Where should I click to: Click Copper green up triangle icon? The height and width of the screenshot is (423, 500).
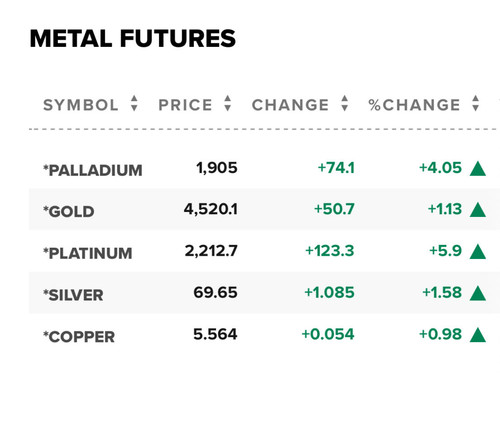(478, 335)
